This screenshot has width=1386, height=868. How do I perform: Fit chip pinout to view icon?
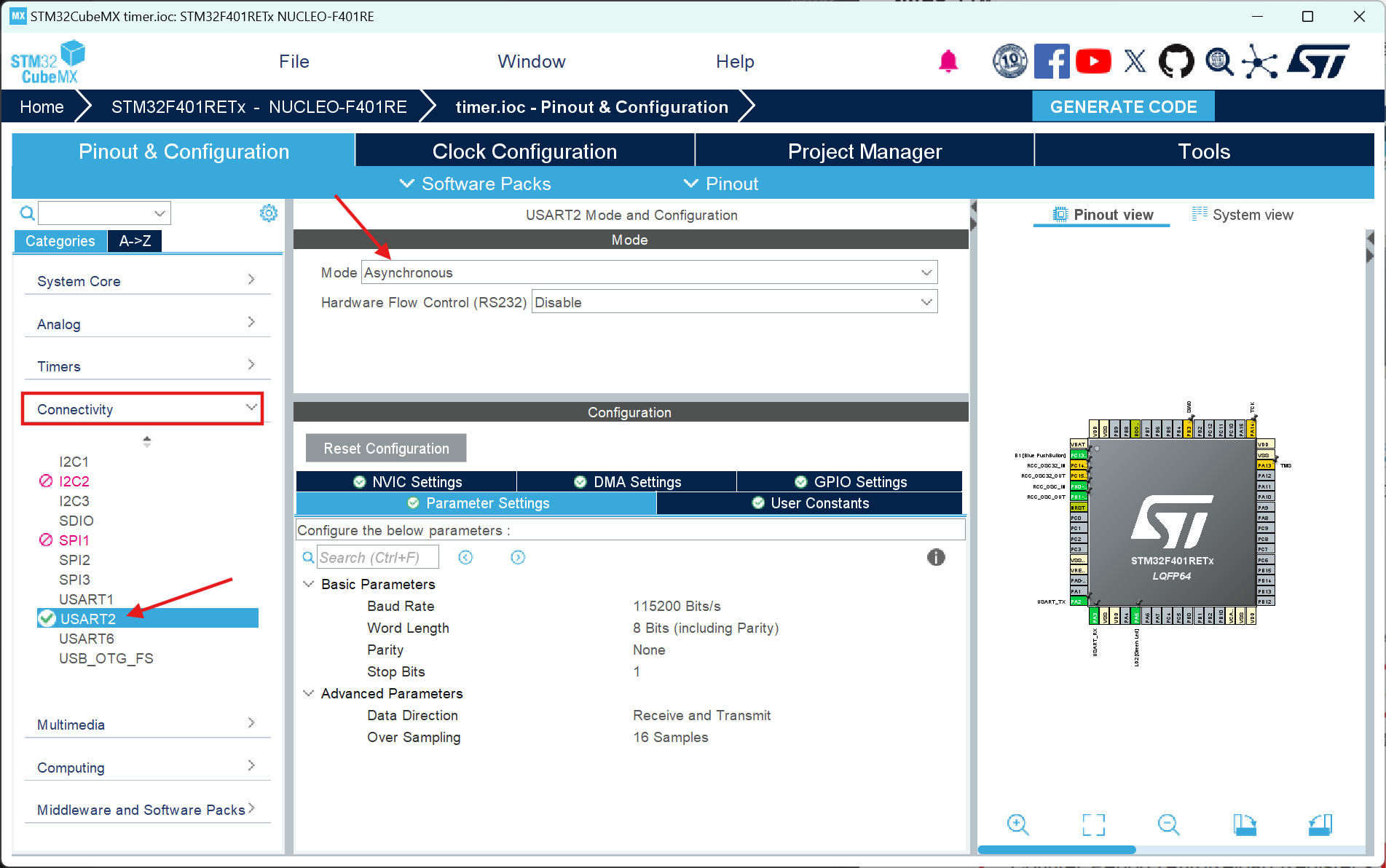pos(1093,824)
